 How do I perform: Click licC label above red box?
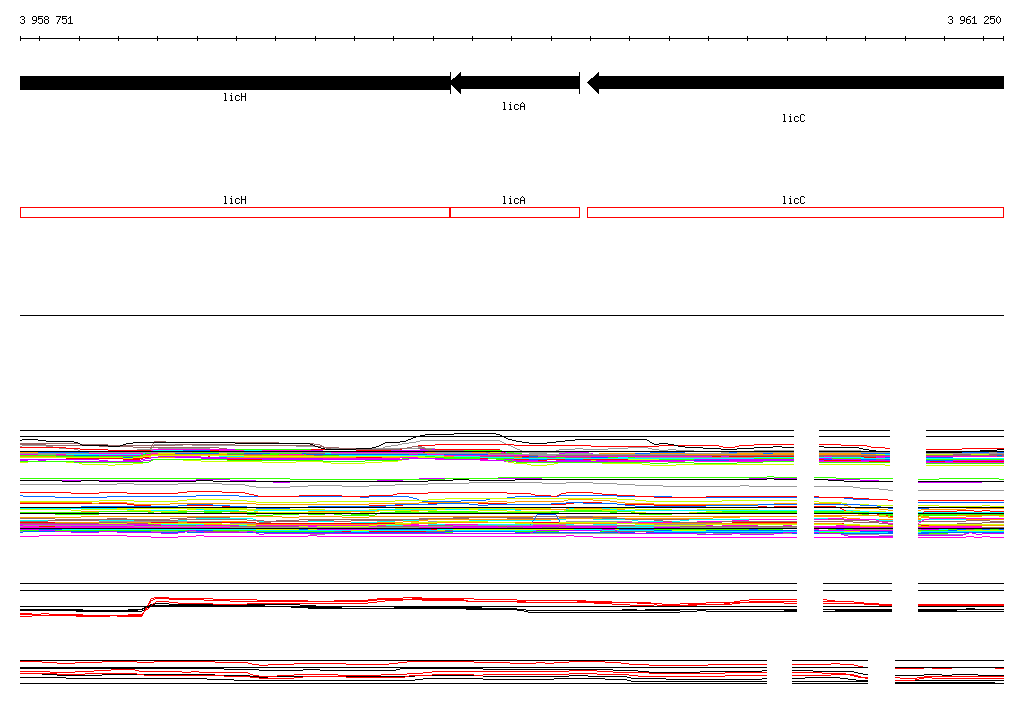[x=793, y=200]
